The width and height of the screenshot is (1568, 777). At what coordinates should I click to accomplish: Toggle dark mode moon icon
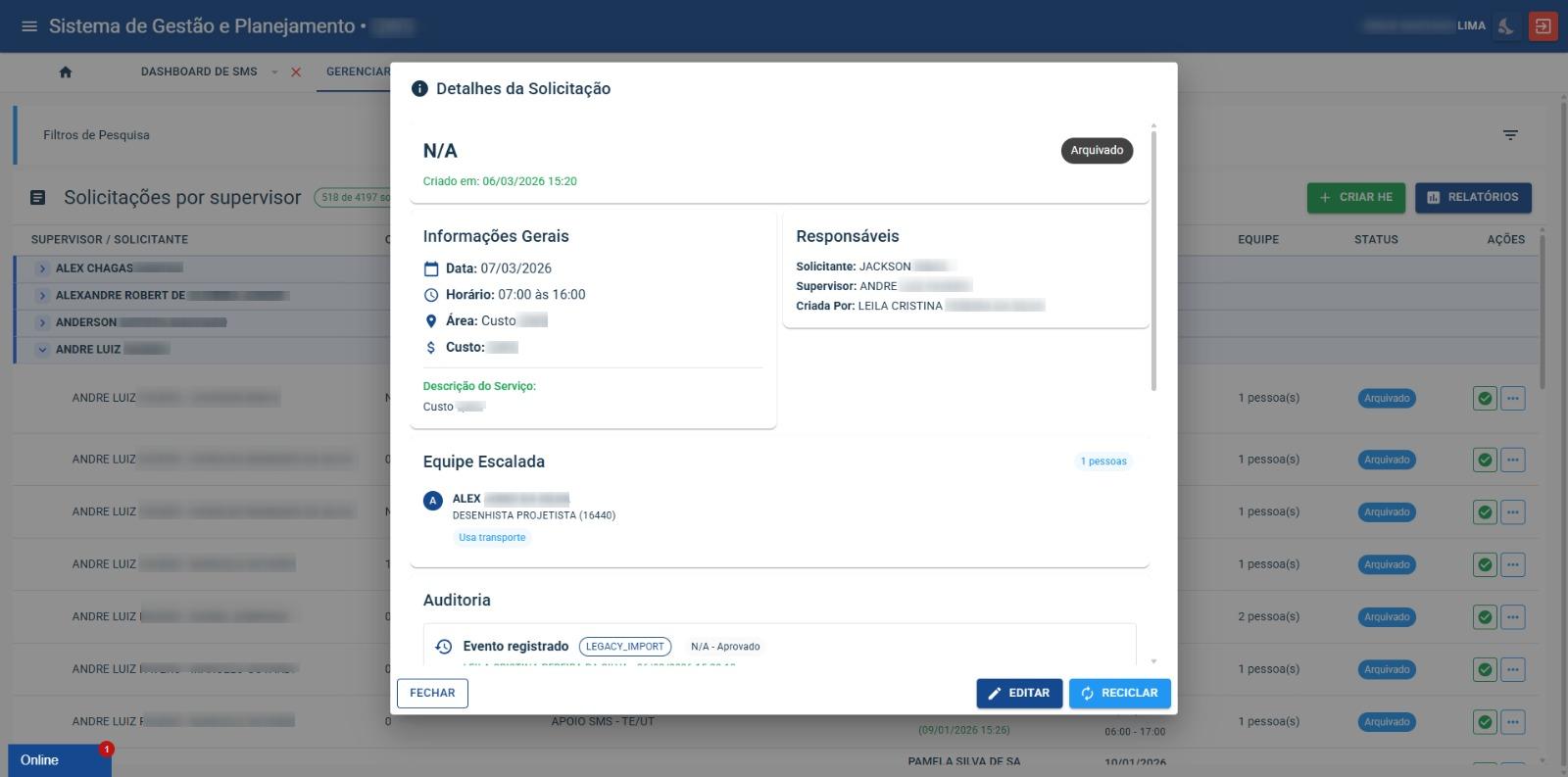pyautogui.click(x=1506, y=26)
